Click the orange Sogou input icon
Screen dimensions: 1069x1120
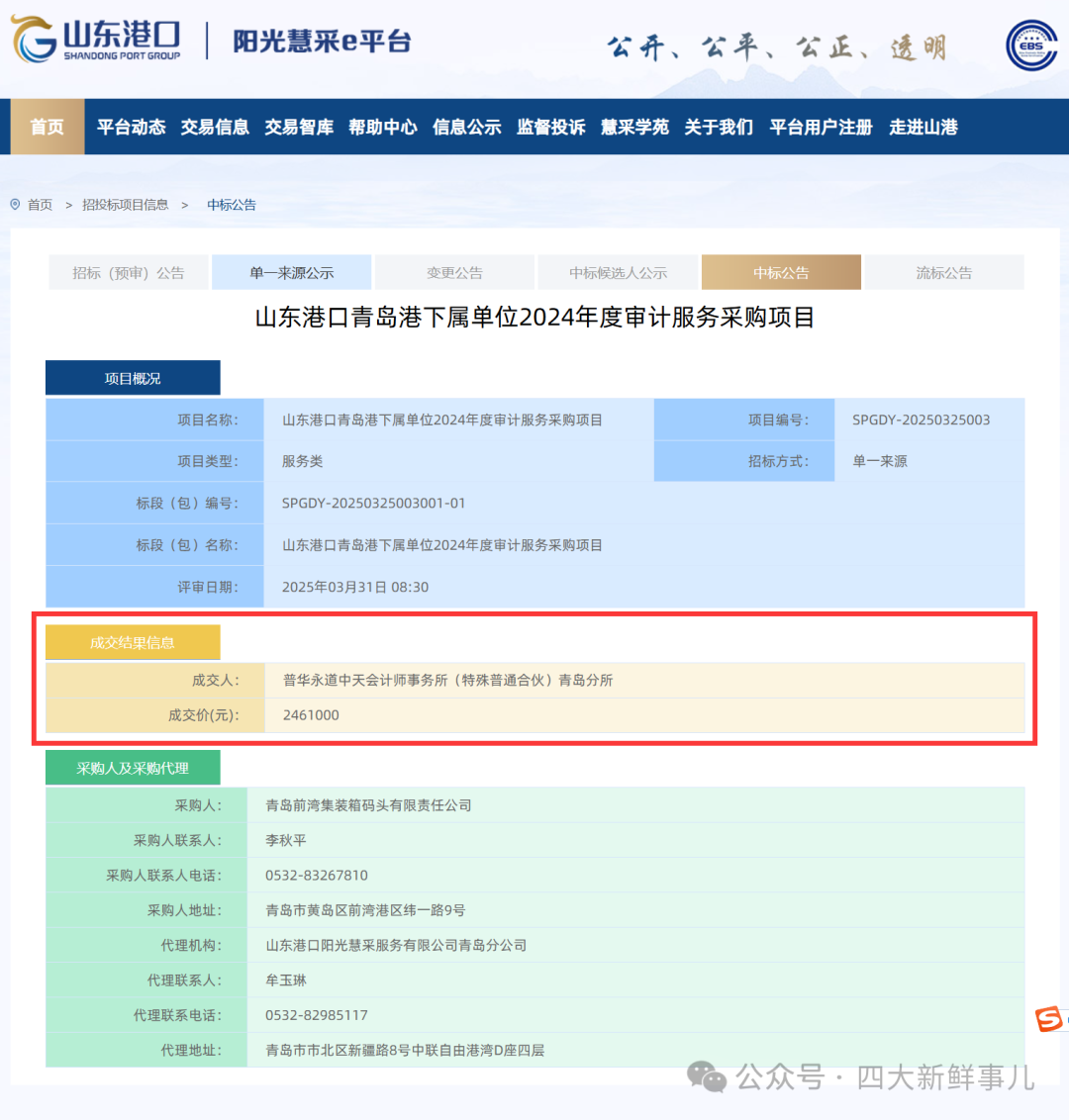pos(1048,1018)
